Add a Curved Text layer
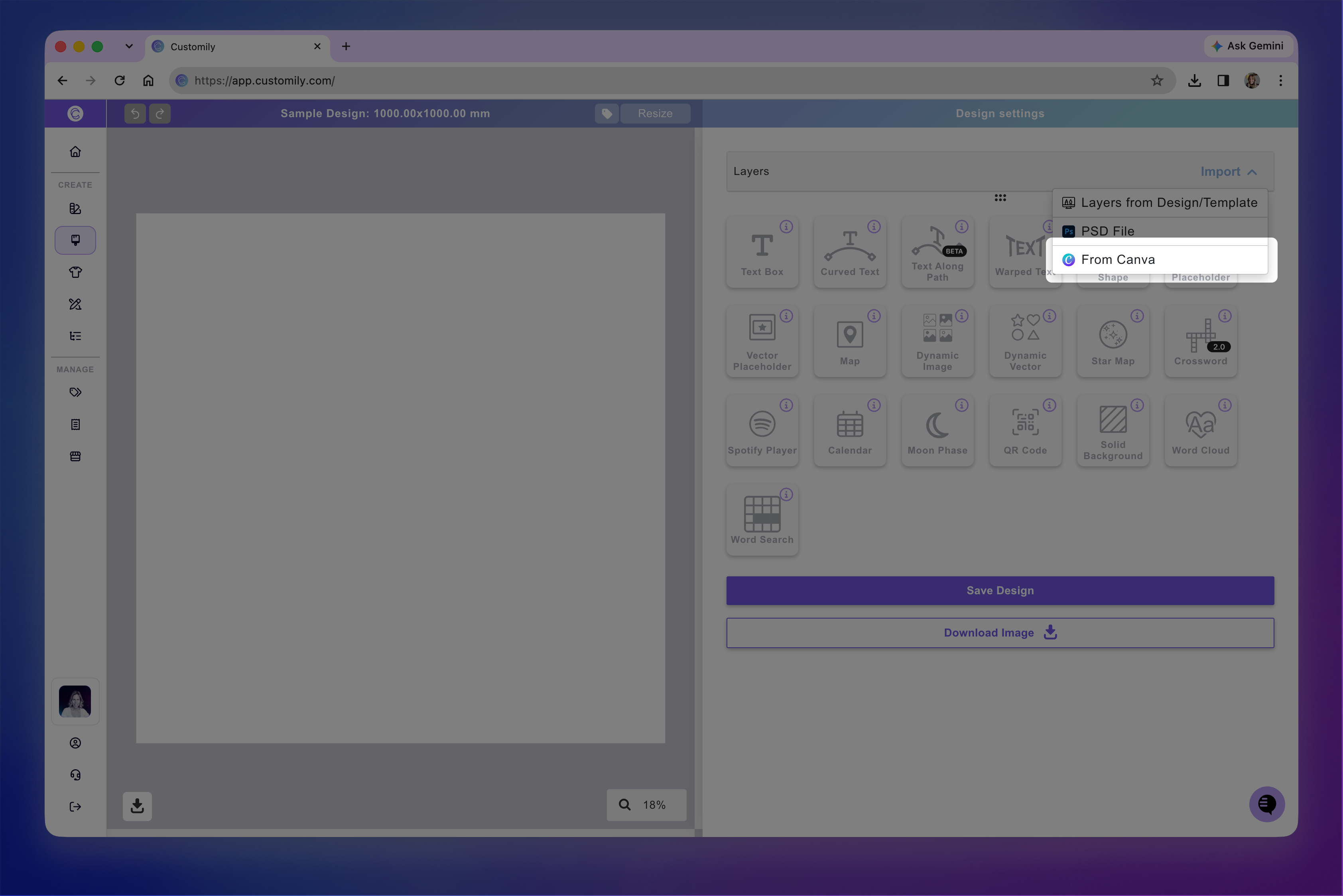The width and height of the screenshot is (1343, 896). [x=850, y=252]
